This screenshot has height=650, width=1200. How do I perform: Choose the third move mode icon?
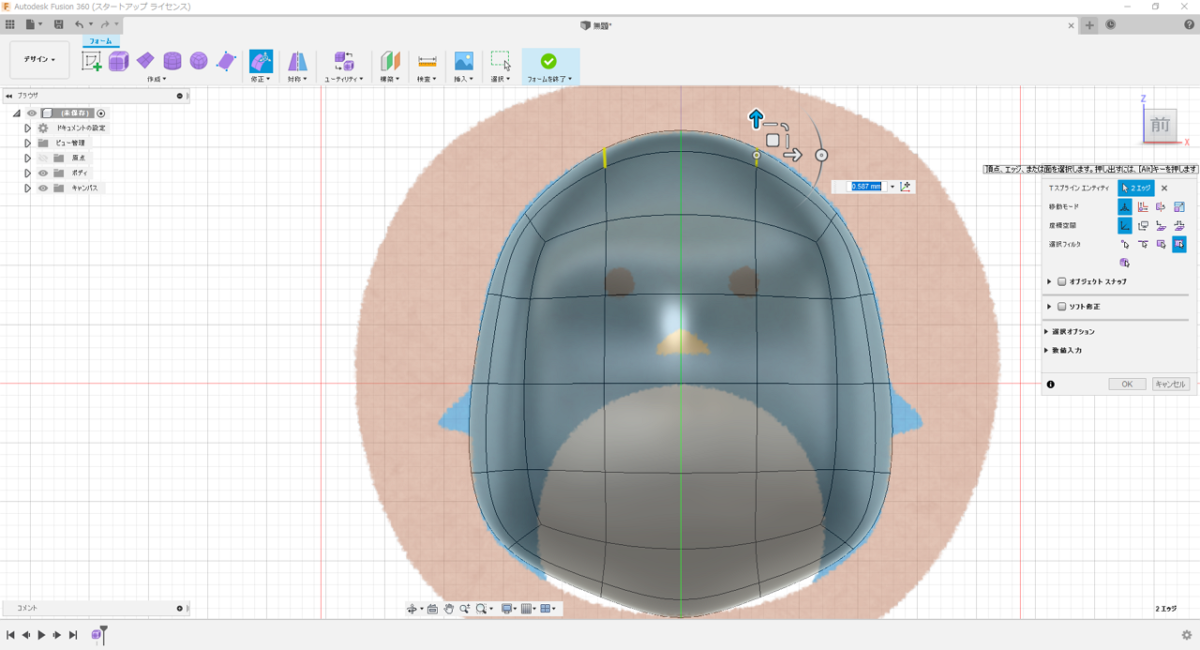(1161, 206)
